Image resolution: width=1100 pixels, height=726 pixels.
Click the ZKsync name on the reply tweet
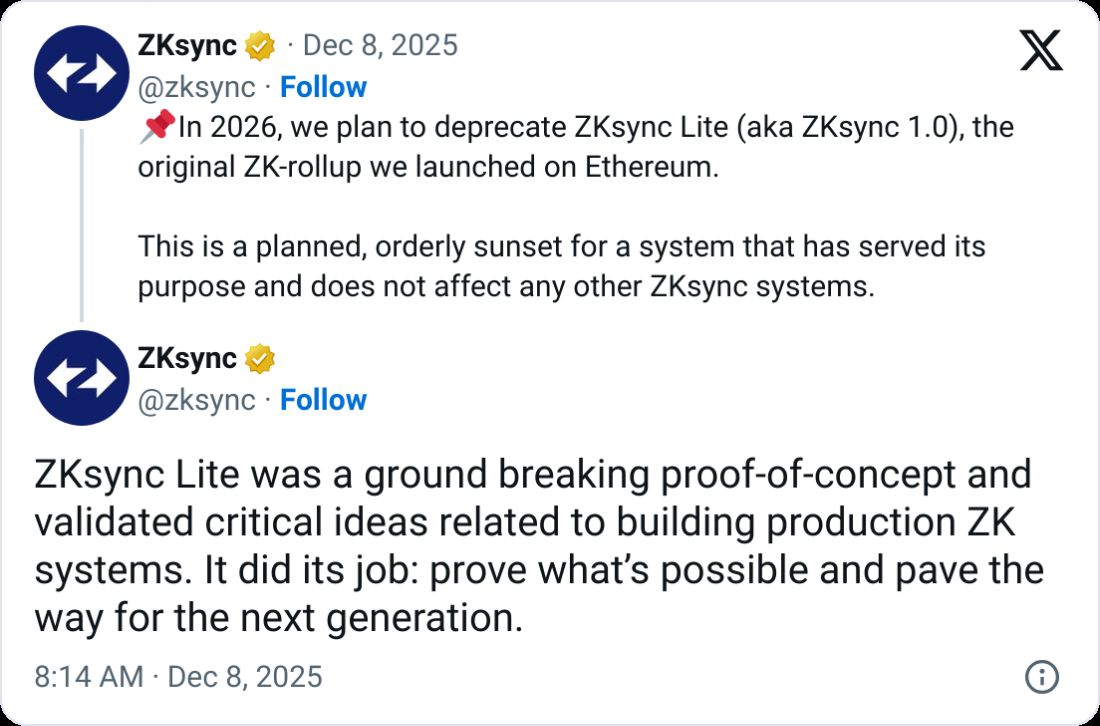(185, 357)
